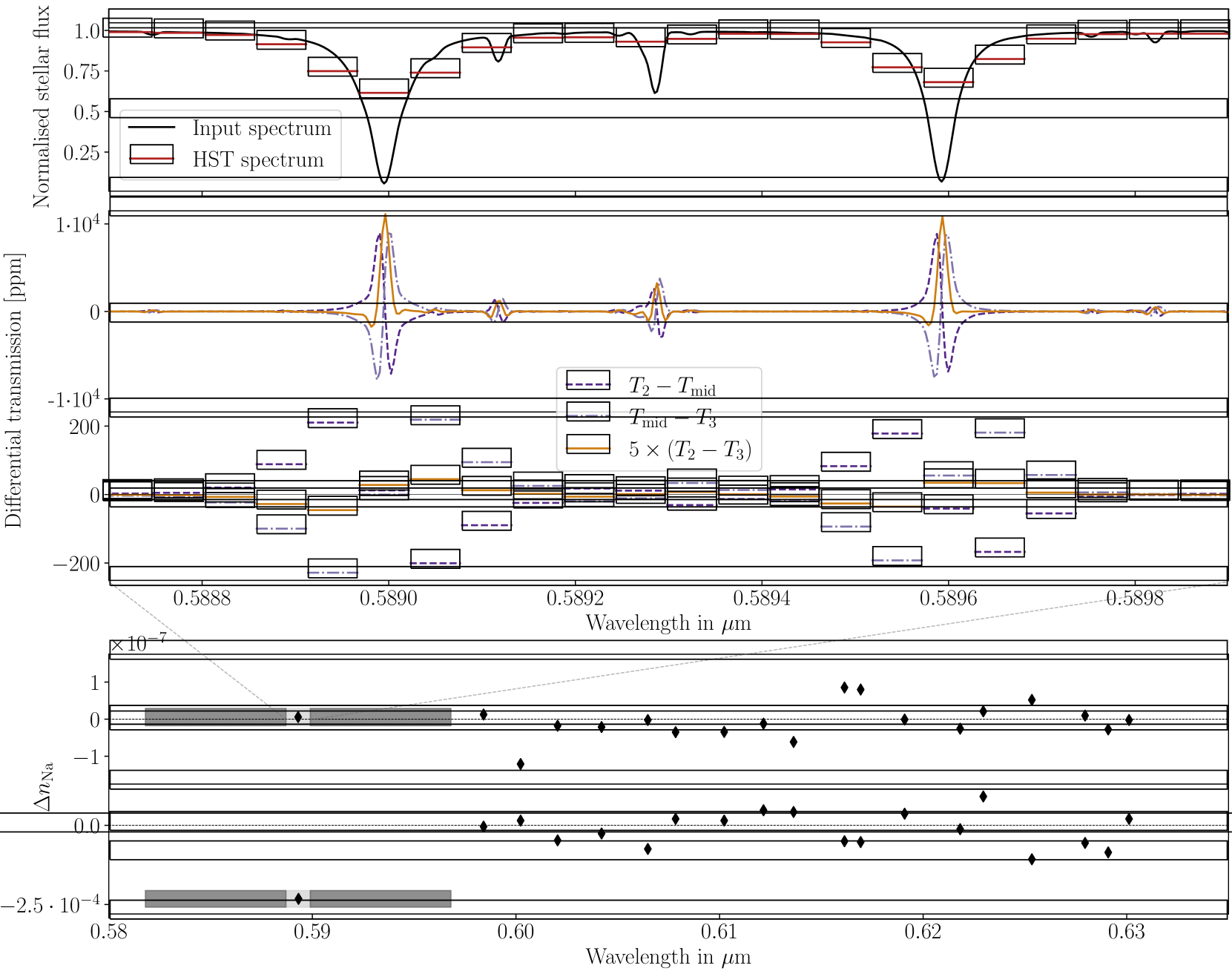The image size is (1232, 971).
Task: Click the 0.5896 wavelength tick label
Action: tap(949, 598)
